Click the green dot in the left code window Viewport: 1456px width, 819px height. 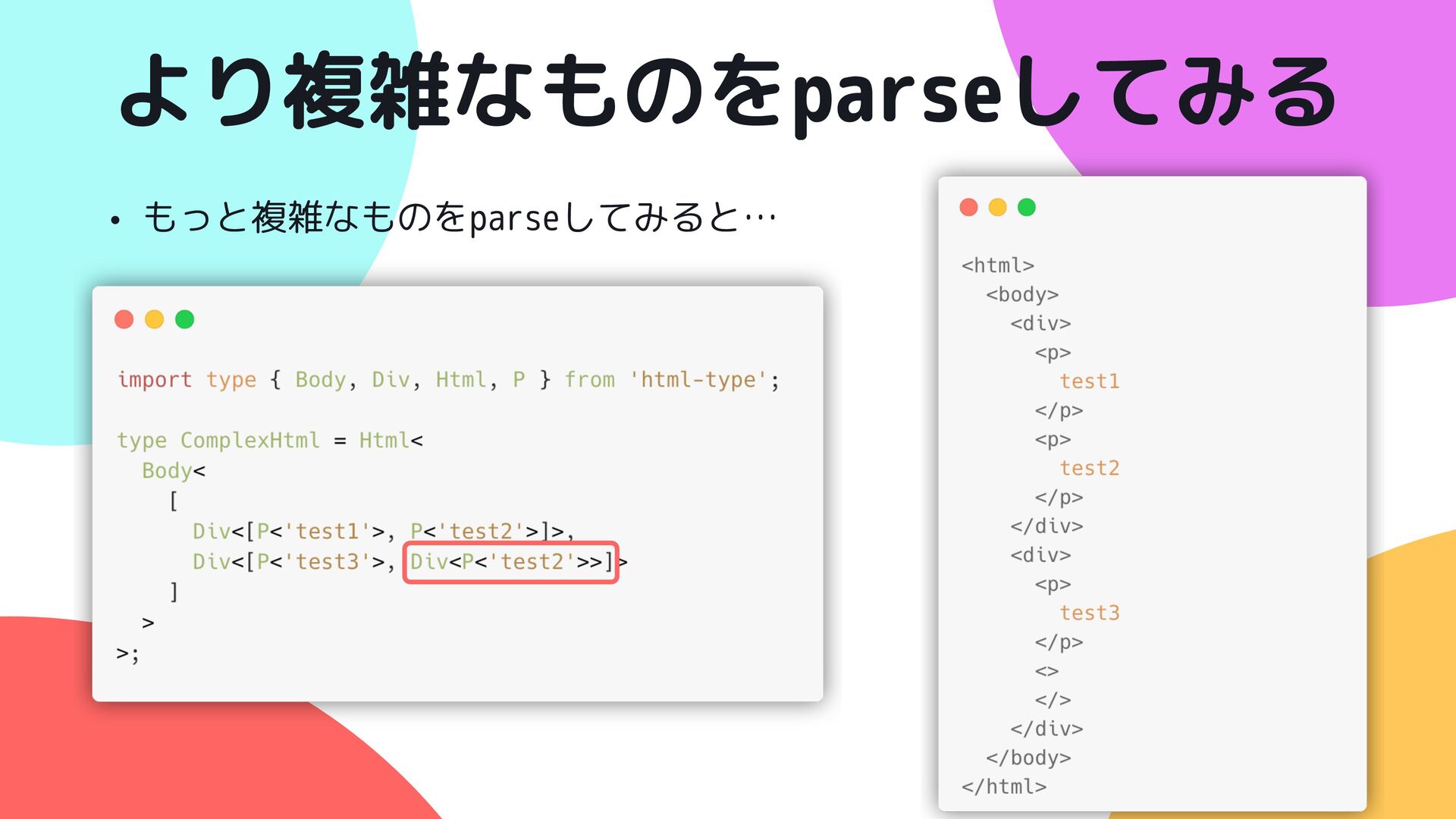[184, 319]
